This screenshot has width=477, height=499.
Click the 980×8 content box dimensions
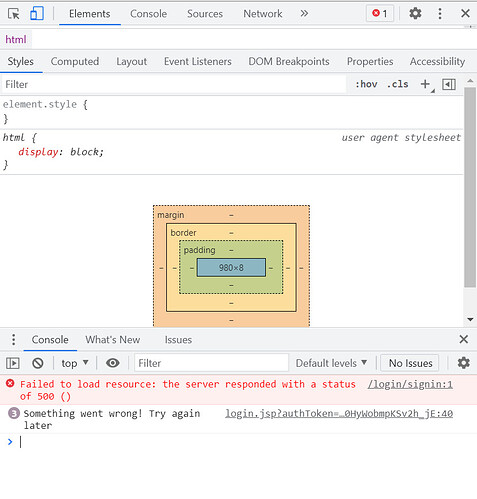coord(231,268)
